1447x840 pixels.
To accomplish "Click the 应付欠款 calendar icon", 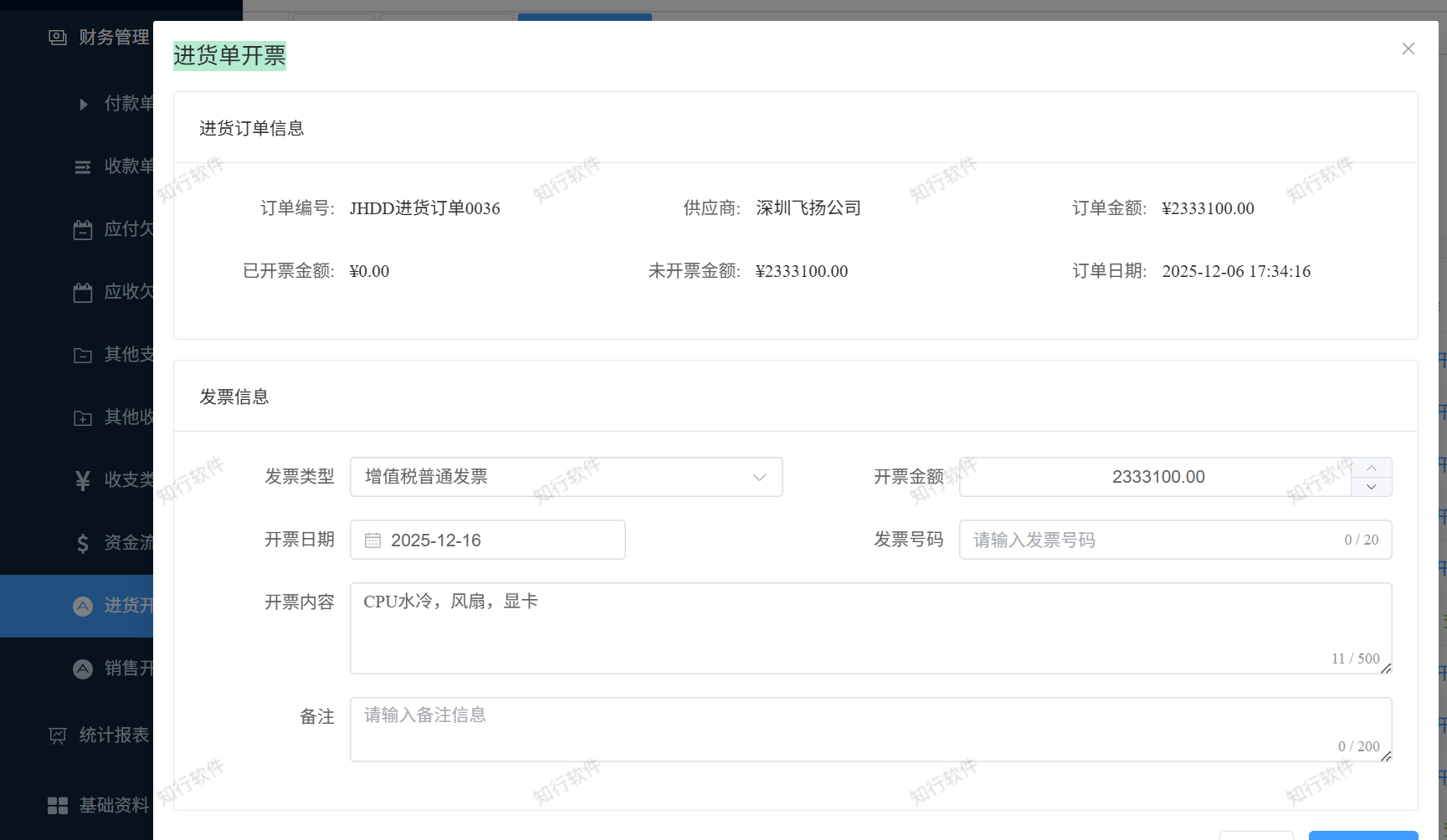I will 82,229.
